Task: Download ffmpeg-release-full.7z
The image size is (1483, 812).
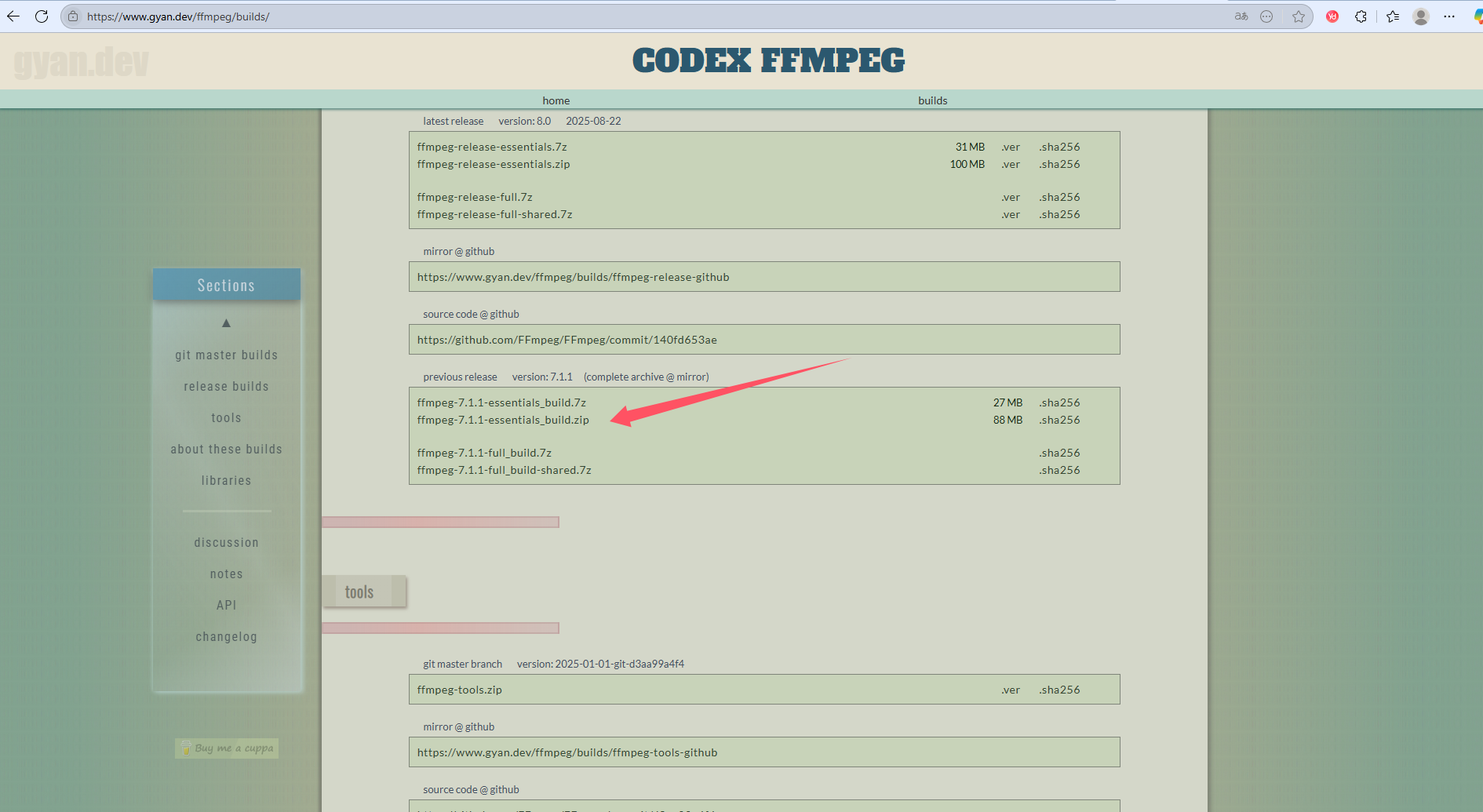Action: [475, 197]
